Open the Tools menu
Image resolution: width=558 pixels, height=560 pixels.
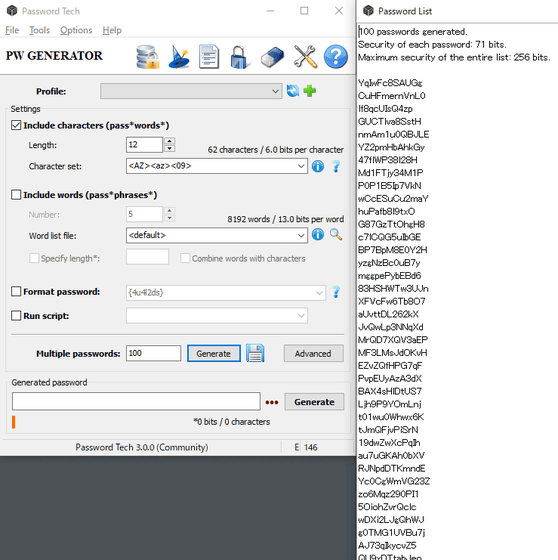coord(39,30)
